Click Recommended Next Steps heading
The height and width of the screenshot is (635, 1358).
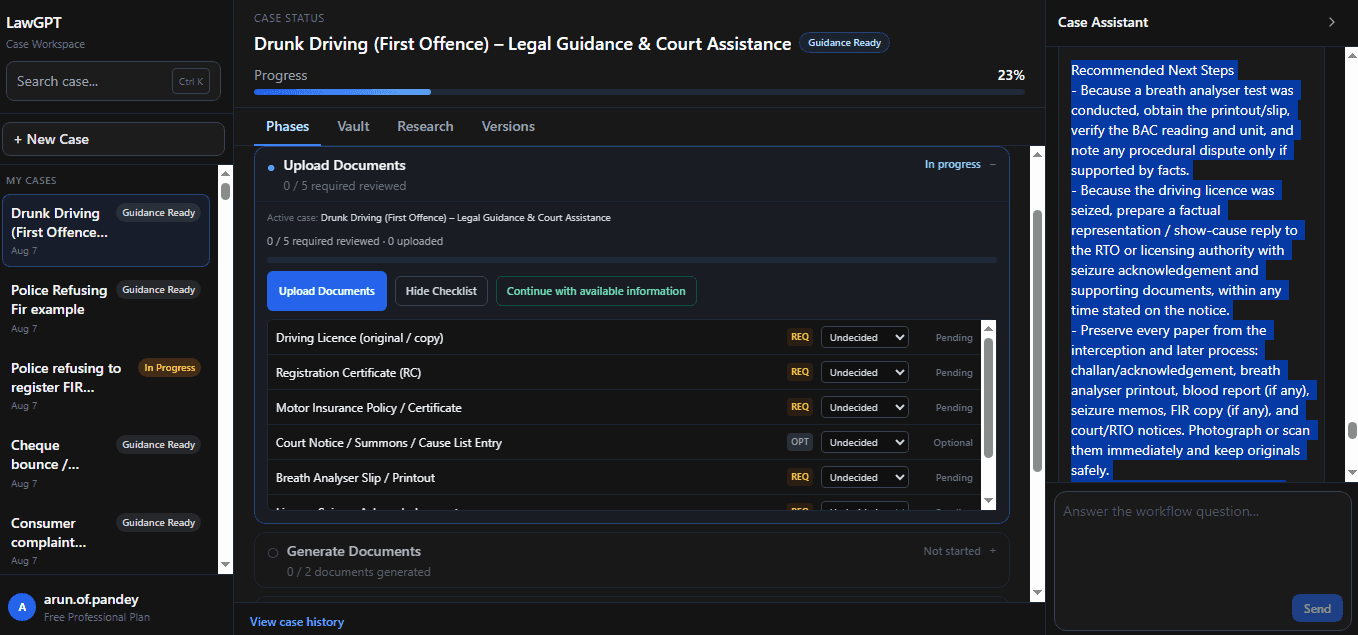coord(1153,70)
